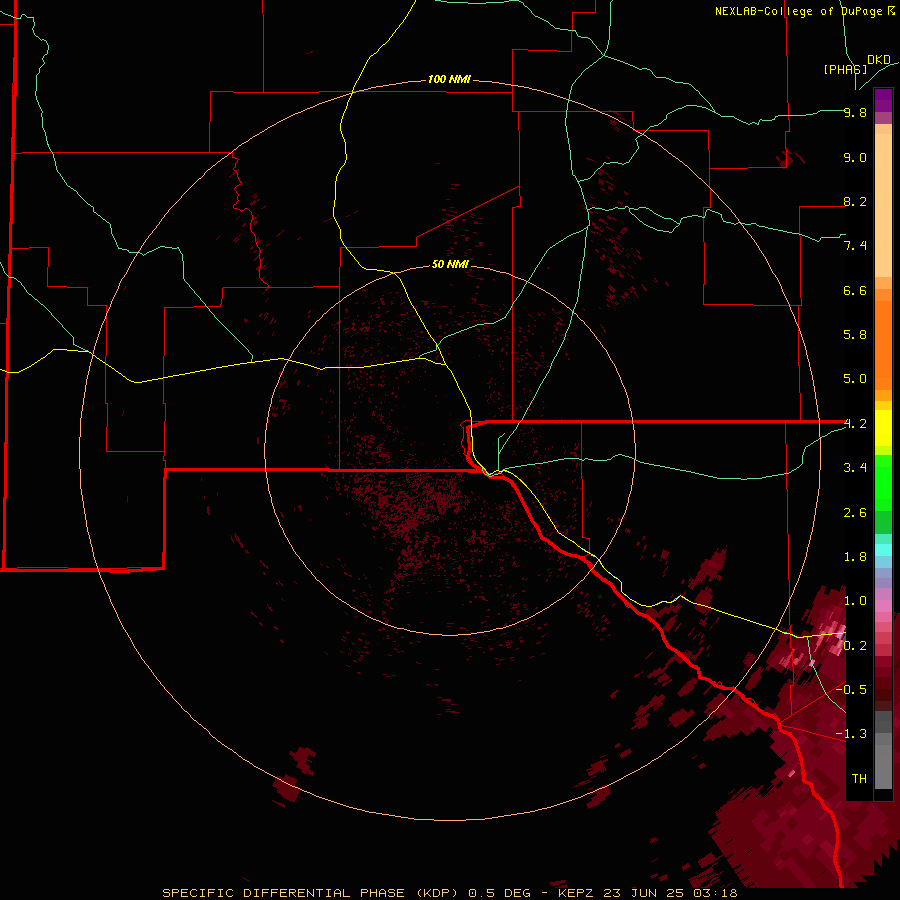Click the 8.2 value on the color scale

(x=855, y=201)
